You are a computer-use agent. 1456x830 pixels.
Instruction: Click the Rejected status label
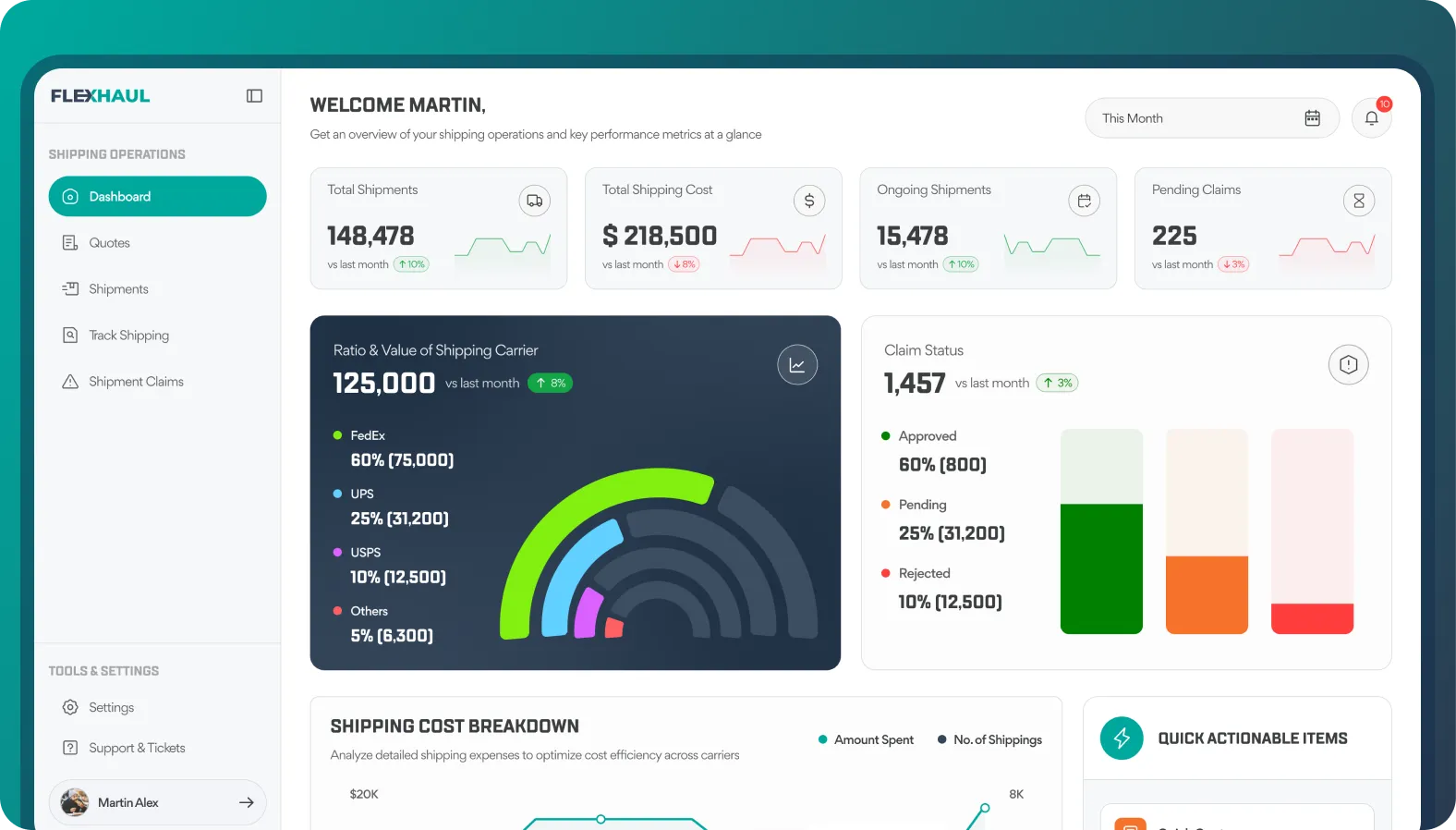[x=924, y=573]
